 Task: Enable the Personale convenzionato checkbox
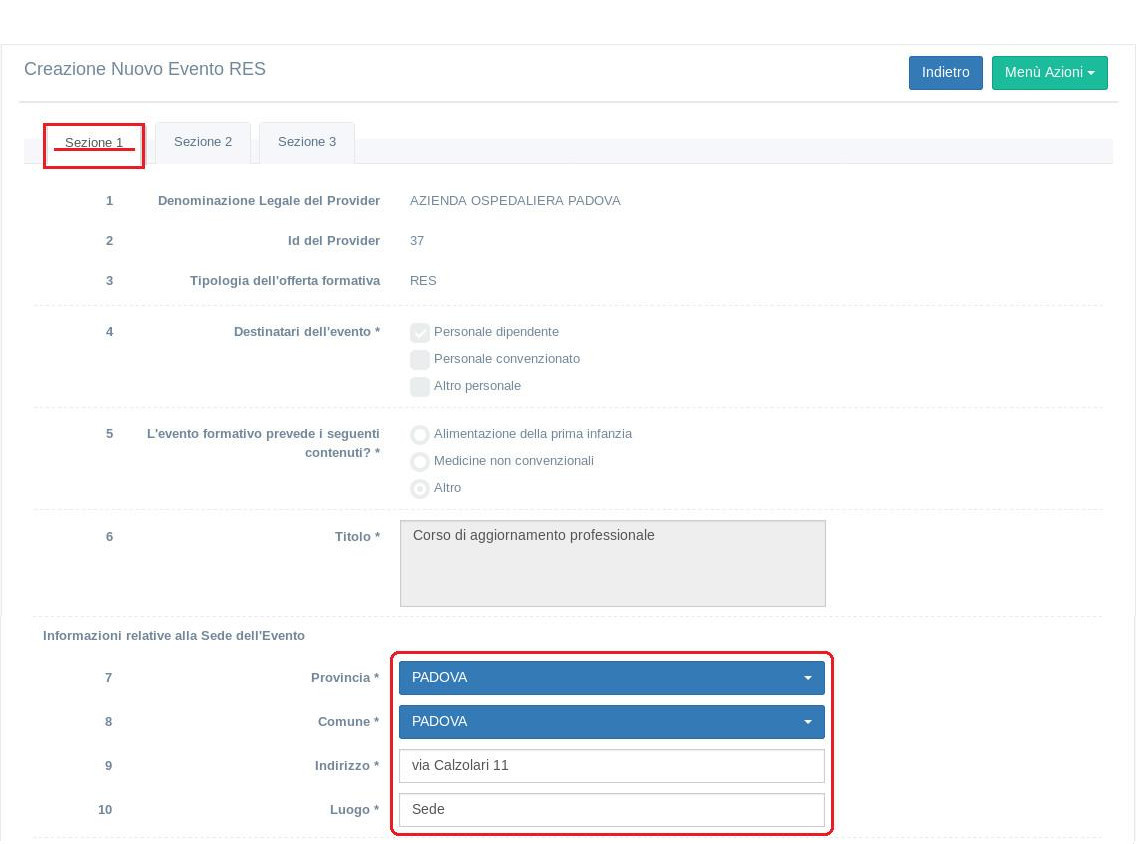tap(420, 360)
